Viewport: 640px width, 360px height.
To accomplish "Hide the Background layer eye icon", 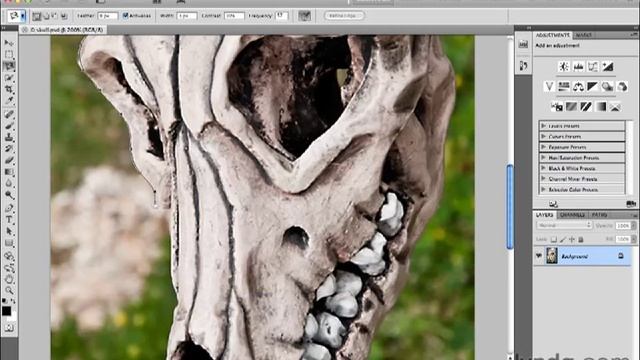I will 539,256.
